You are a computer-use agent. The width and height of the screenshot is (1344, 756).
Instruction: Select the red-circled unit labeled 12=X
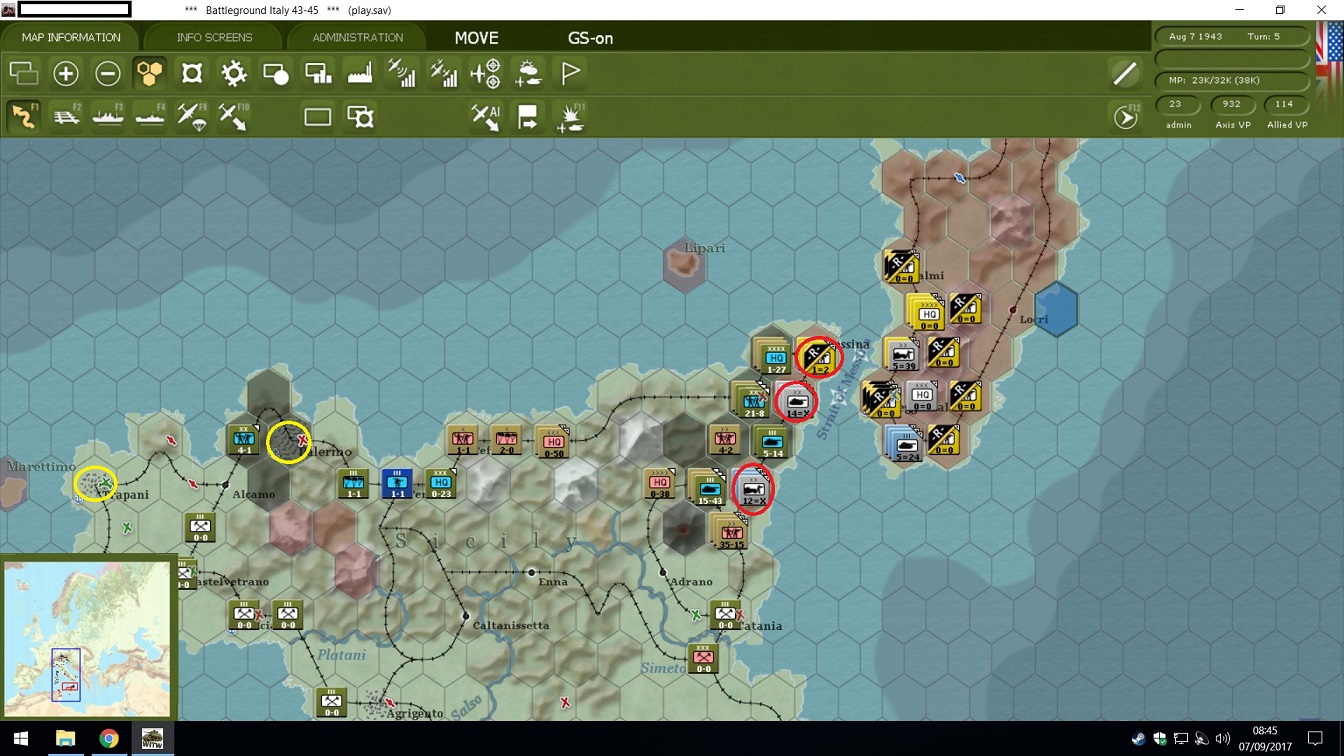point(754,489)
